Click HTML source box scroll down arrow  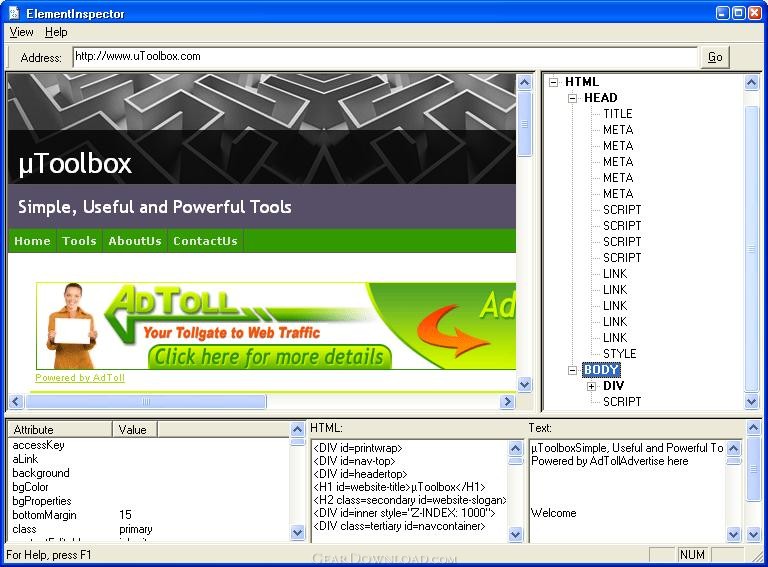click(x=515, y=534)
